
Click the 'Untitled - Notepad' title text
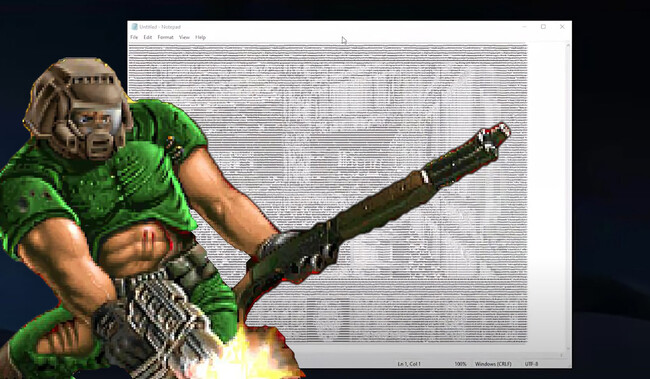pos(160,27)
